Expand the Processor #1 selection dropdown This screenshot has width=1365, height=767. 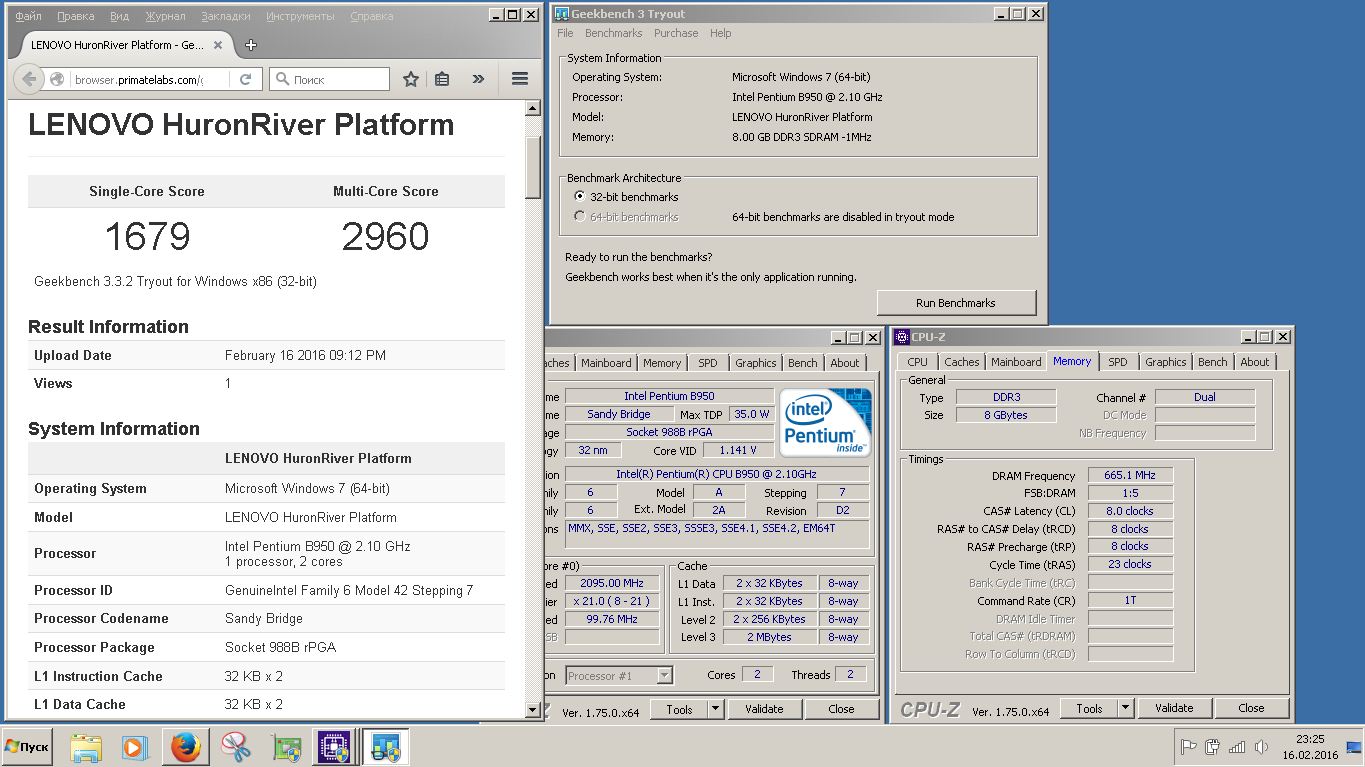665,676
